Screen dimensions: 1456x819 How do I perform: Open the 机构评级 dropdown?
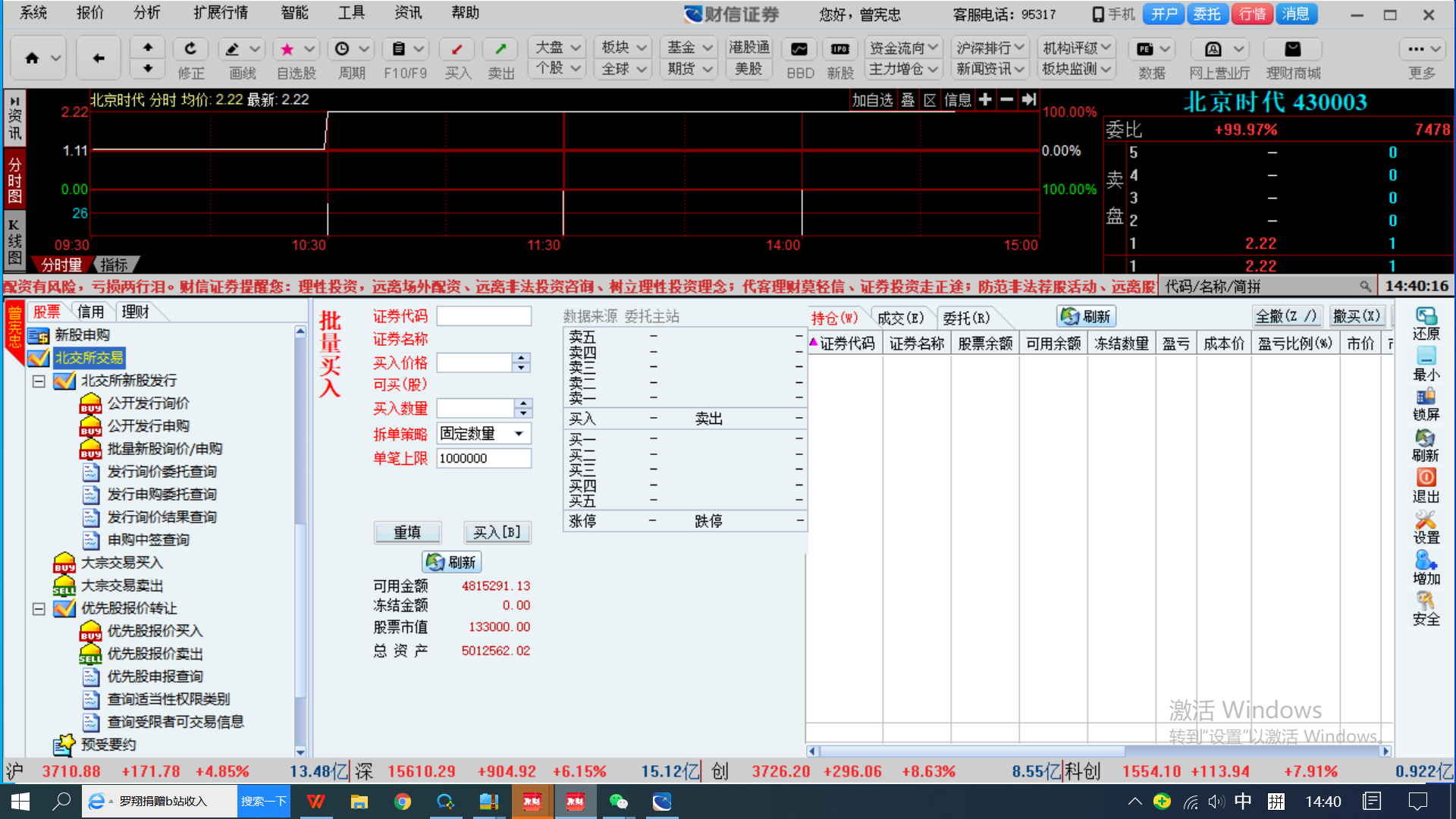pos(1077,48)
